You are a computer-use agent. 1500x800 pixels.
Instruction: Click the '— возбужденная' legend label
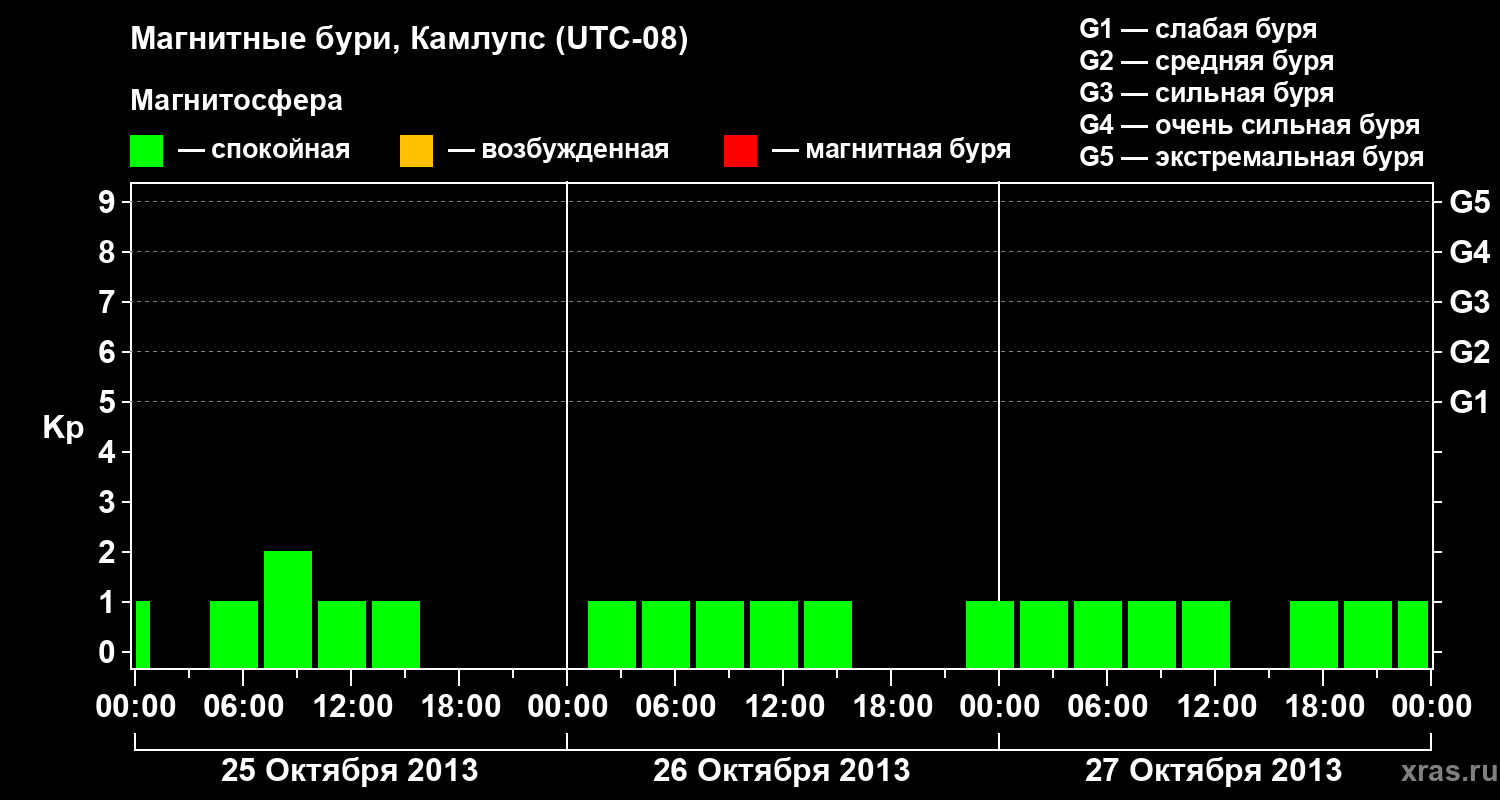coord(558,150)
